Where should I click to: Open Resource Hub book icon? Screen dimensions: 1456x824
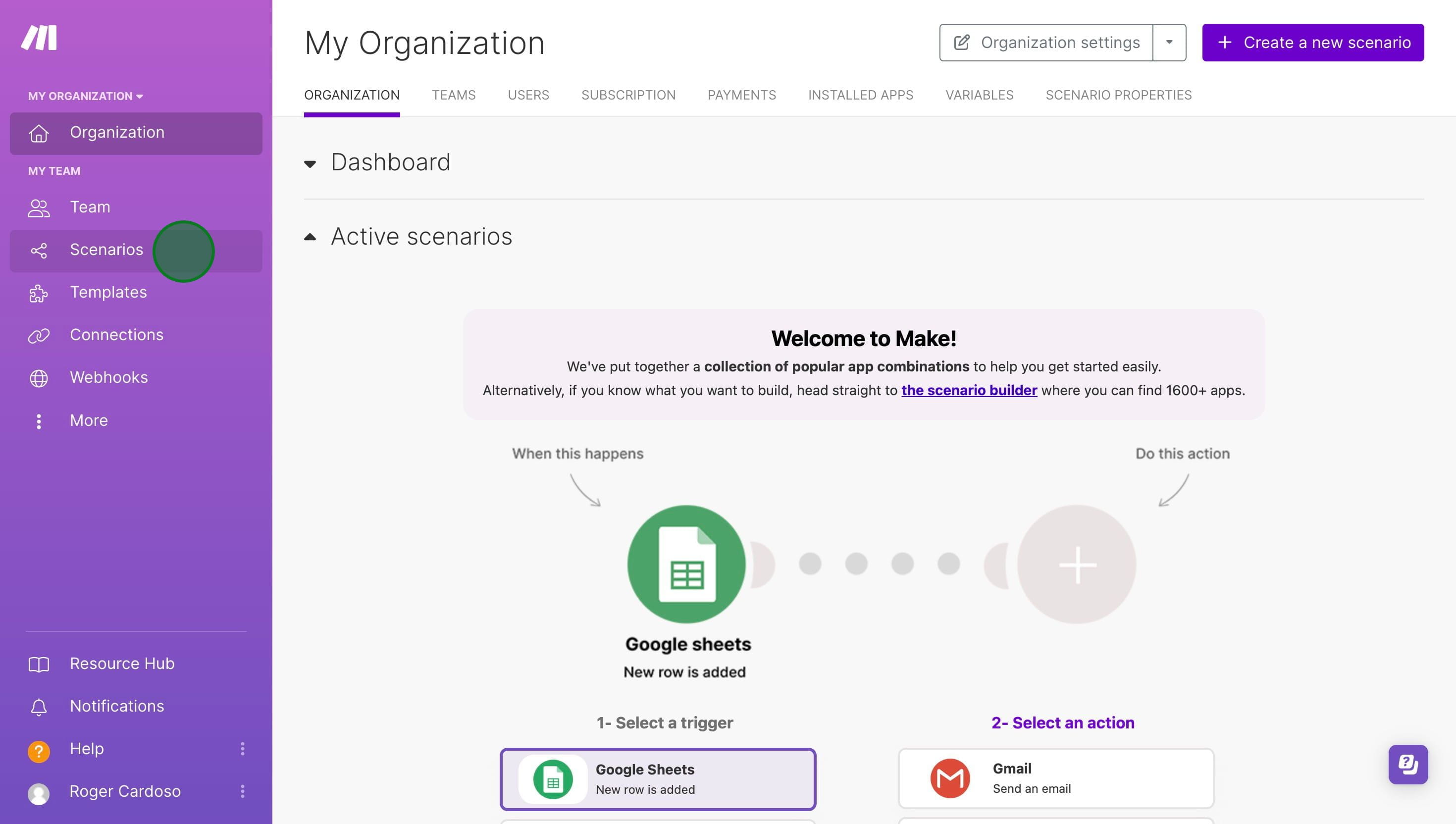[x=39, y=664]
